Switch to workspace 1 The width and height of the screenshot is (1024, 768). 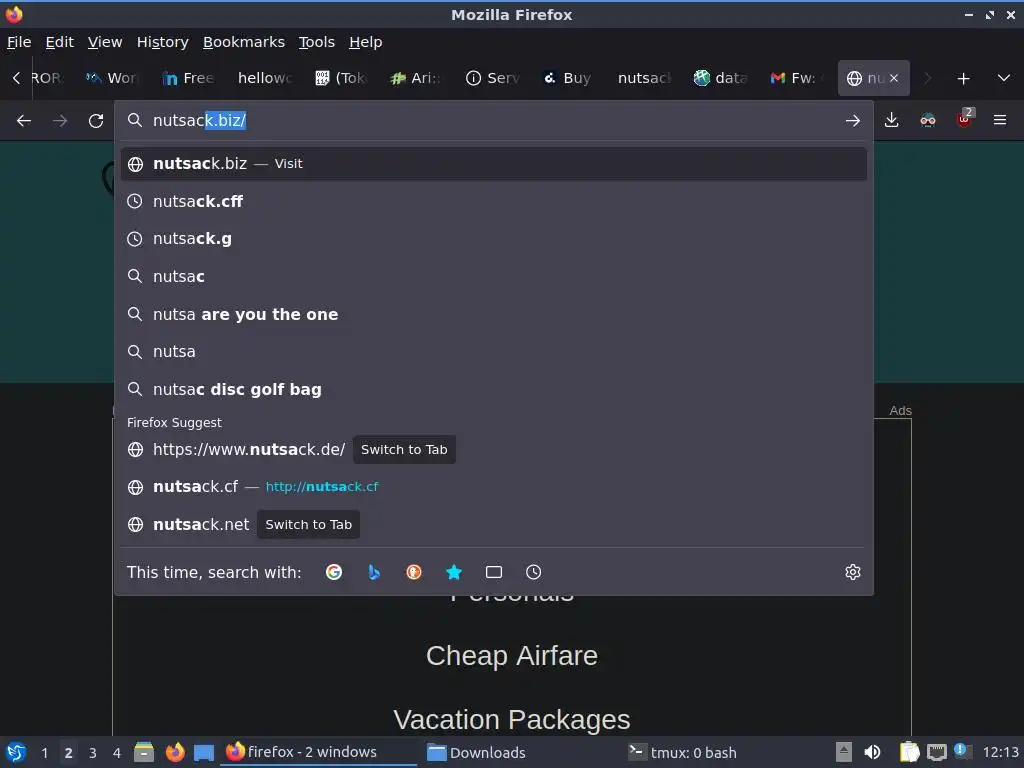click(44, 753)
